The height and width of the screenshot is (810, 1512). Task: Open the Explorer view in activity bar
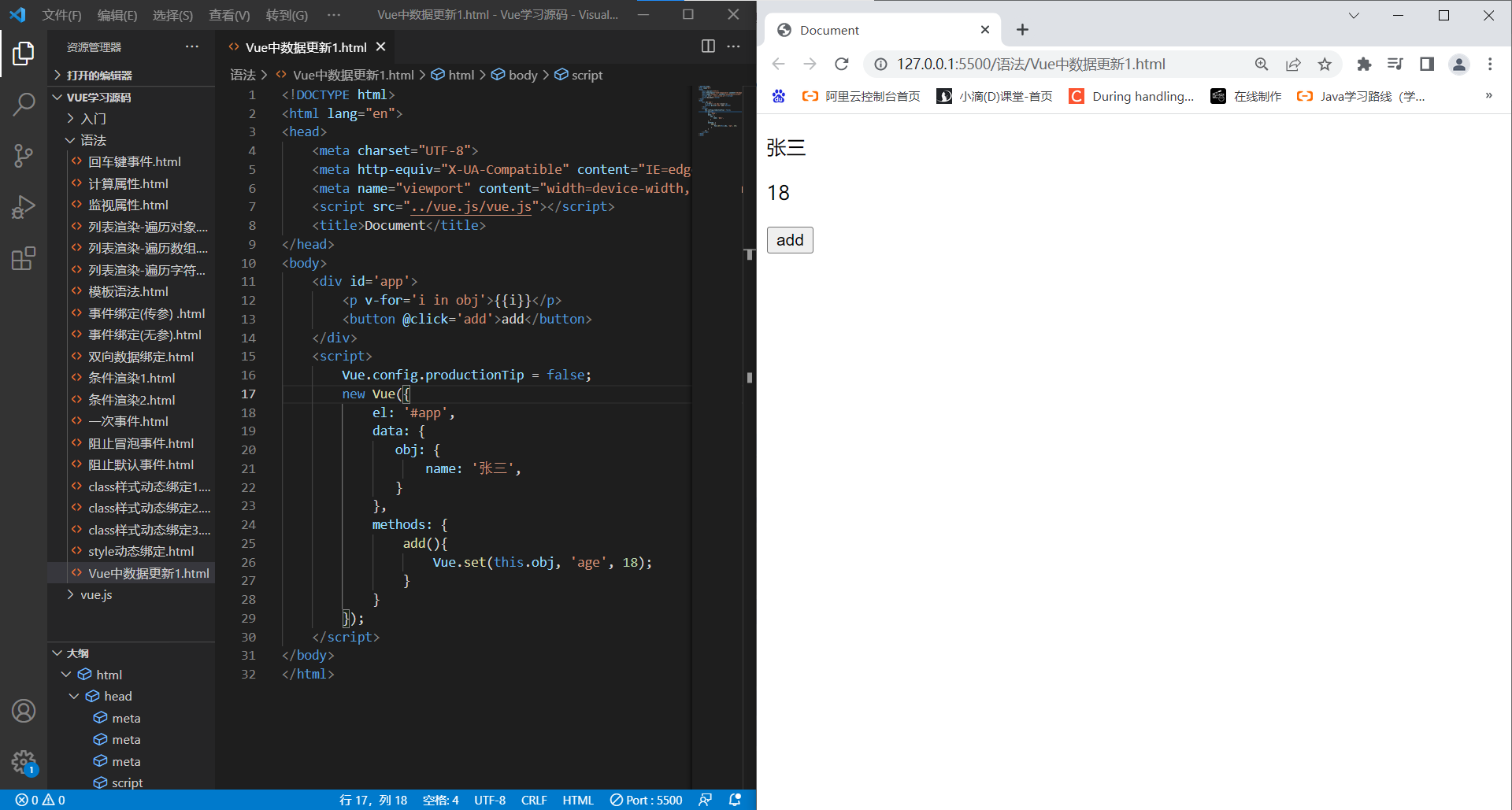tap(24, 54)
